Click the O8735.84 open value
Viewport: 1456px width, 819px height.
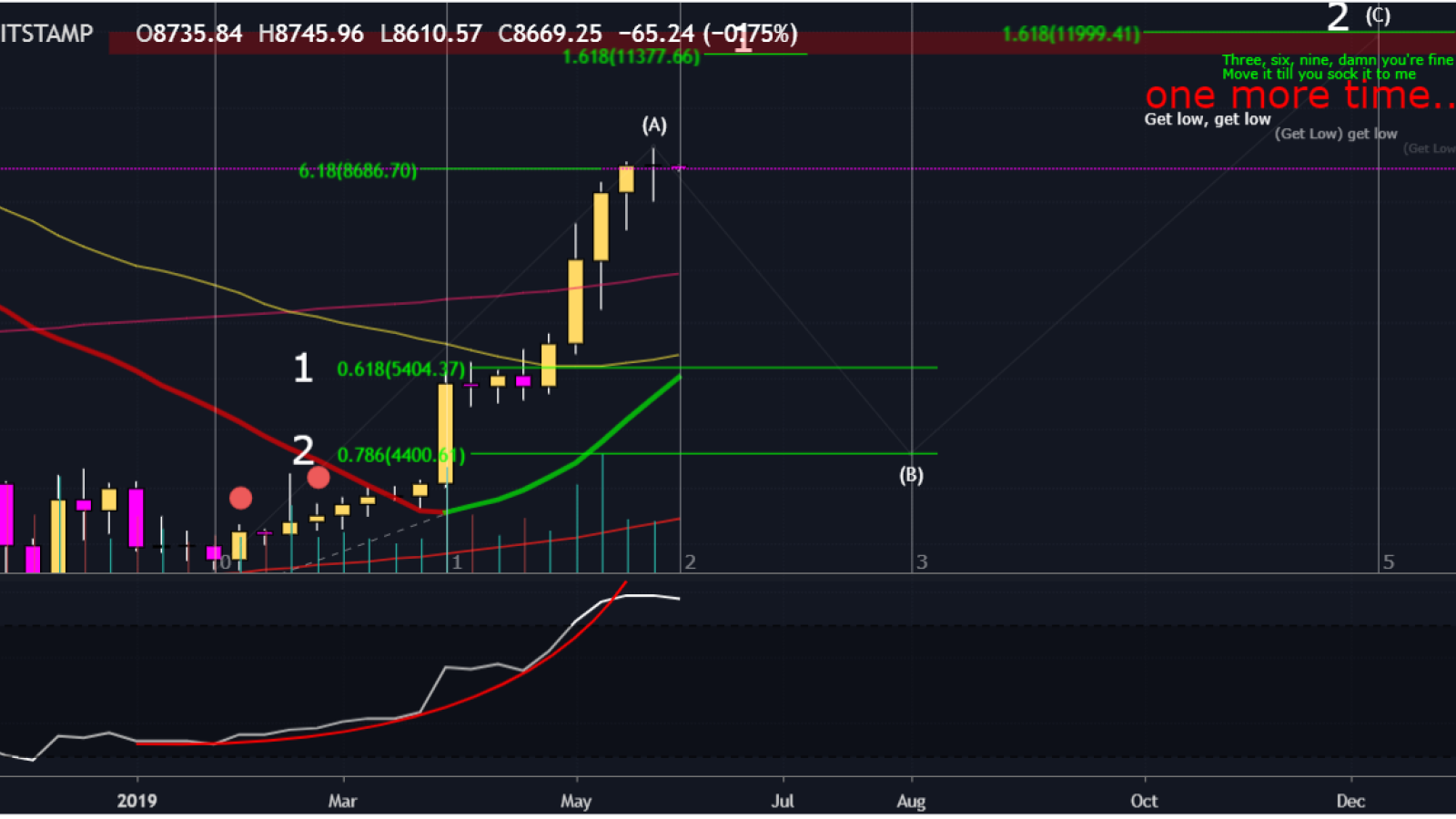(189, 34)
